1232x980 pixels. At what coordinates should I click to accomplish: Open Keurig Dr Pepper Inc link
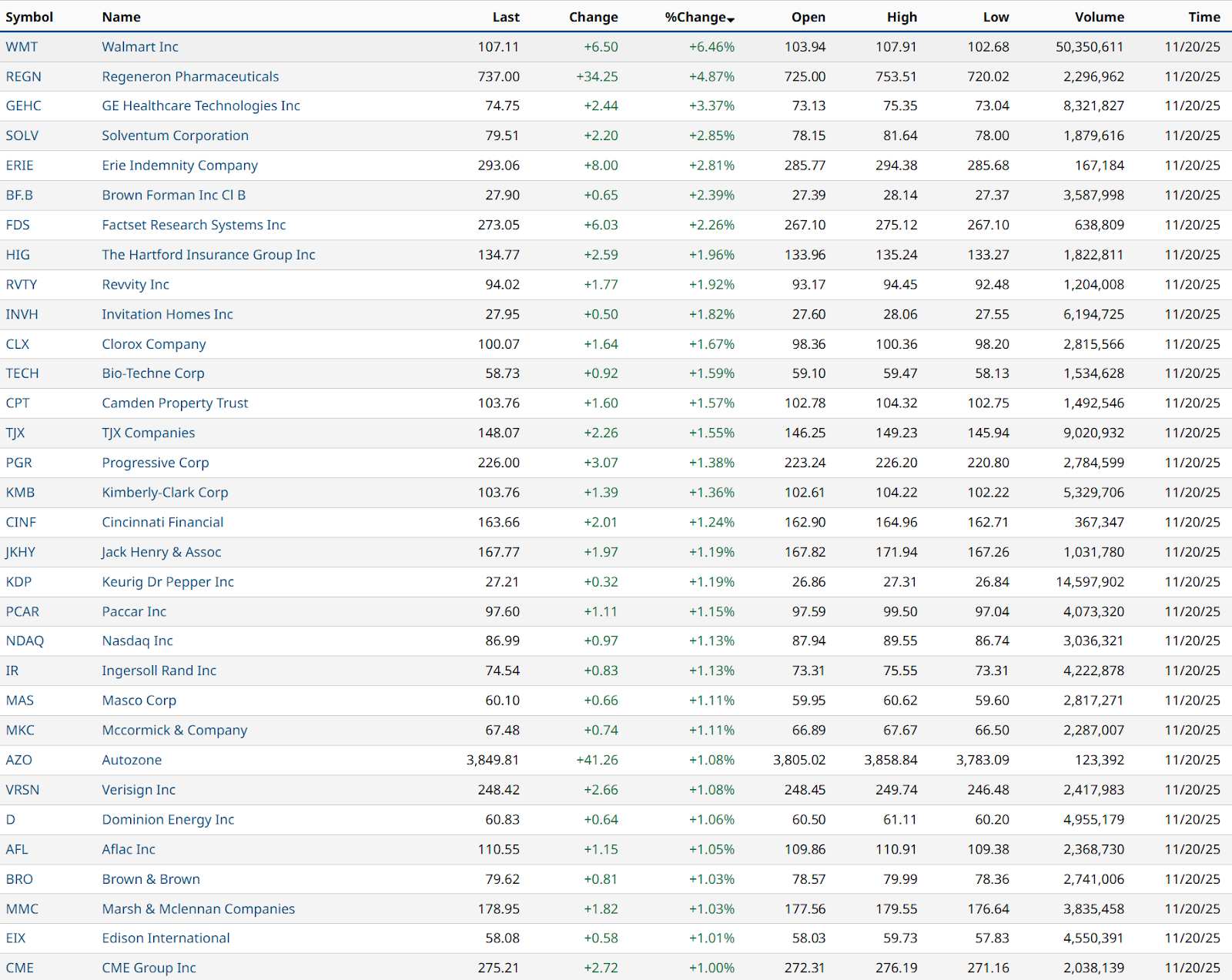coord(169,583)
